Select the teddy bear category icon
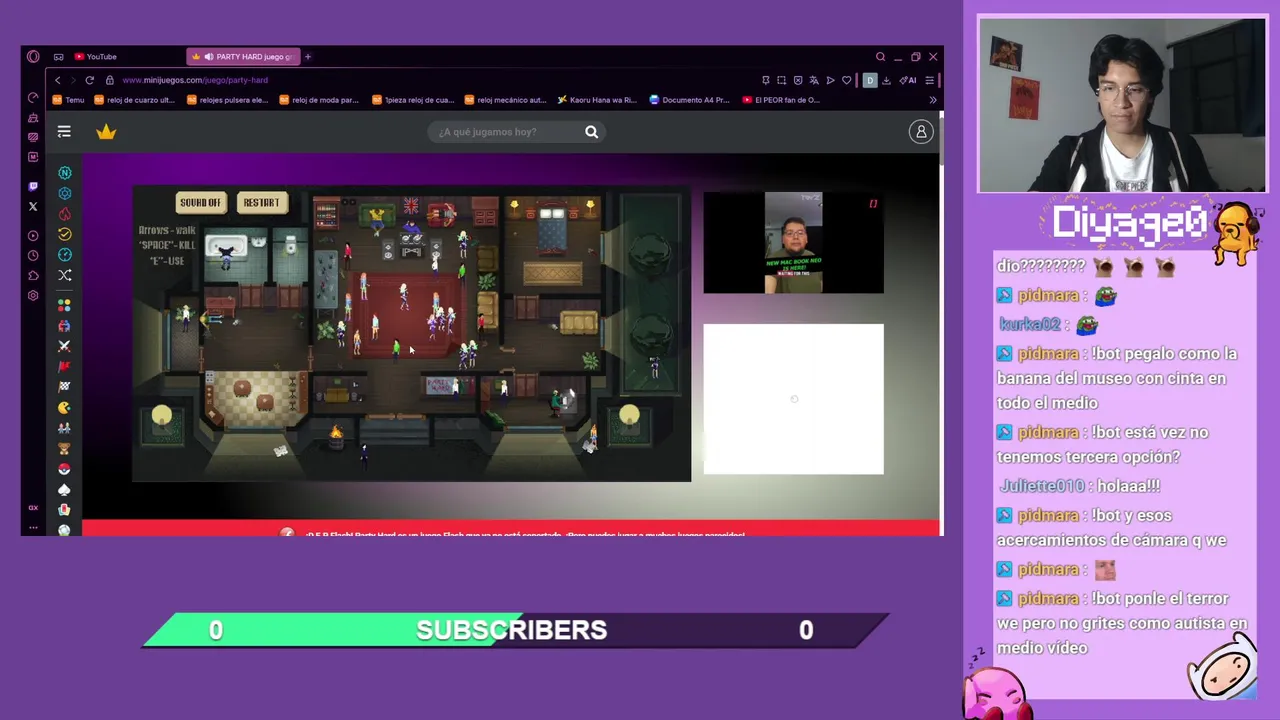 coord(64,449)
